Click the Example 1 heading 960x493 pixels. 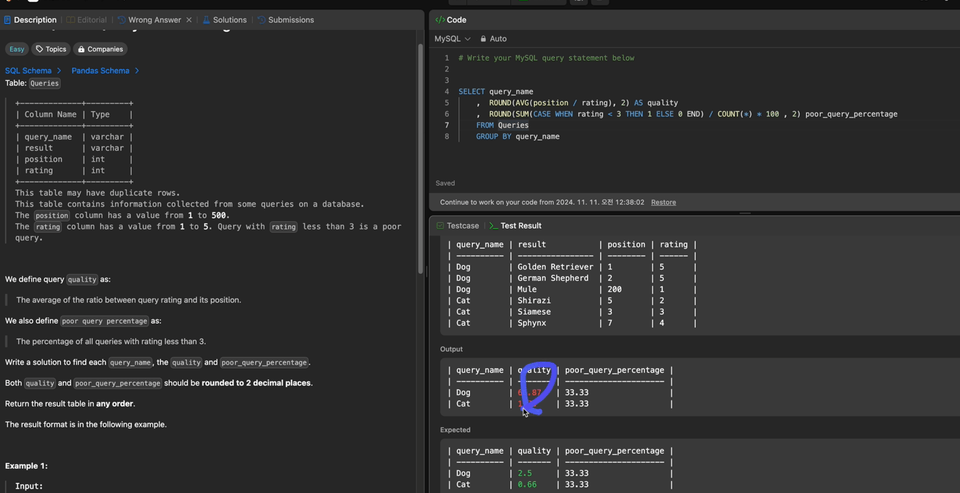[x=26, y=466]
